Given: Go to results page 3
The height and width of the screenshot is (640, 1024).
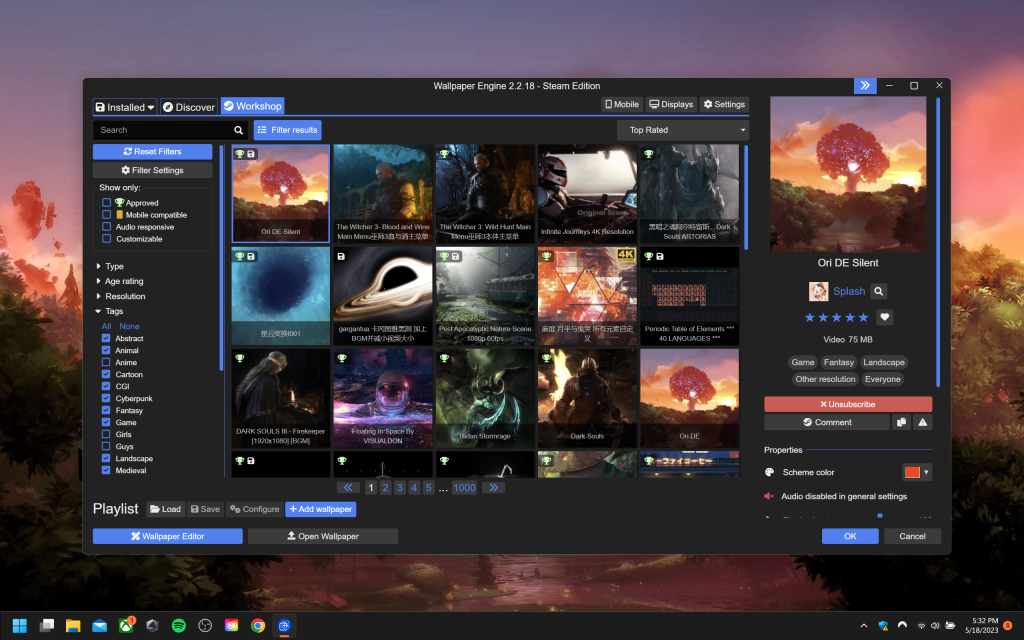Looking at the screenshot, I should [400, 488].
